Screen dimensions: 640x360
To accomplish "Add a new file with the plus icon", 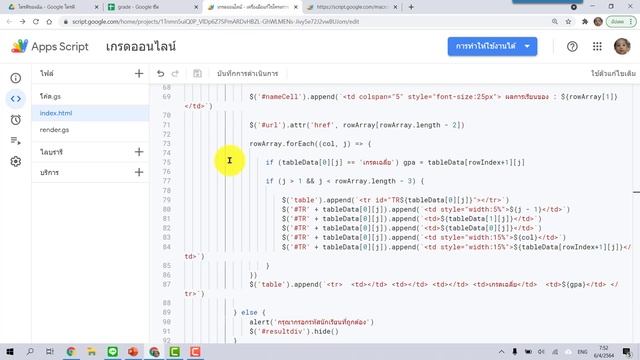I will click(139, 73).
